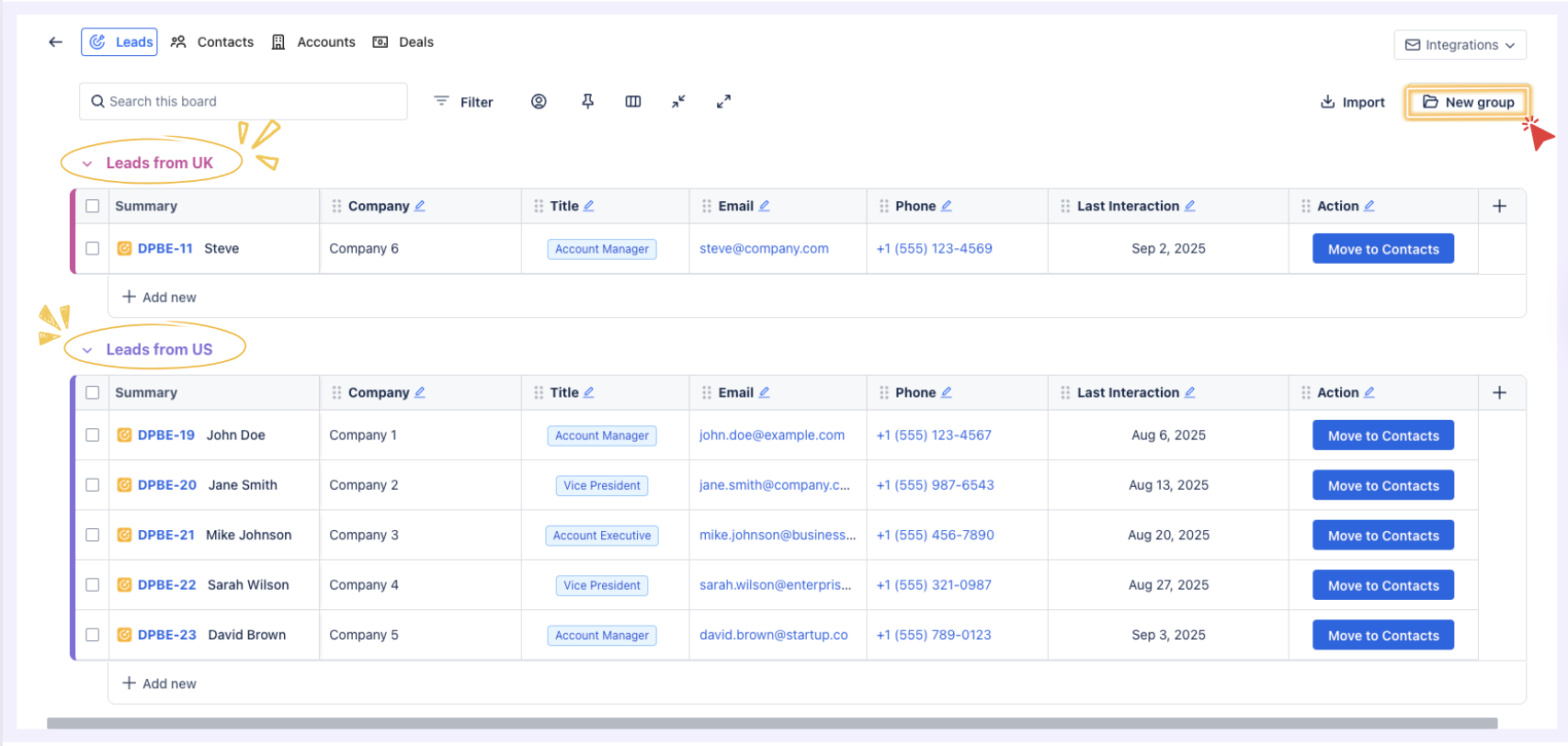Screen dimensions: 1568x746
Task: Move David Brown to Contacts
Action: (1382, 635)
